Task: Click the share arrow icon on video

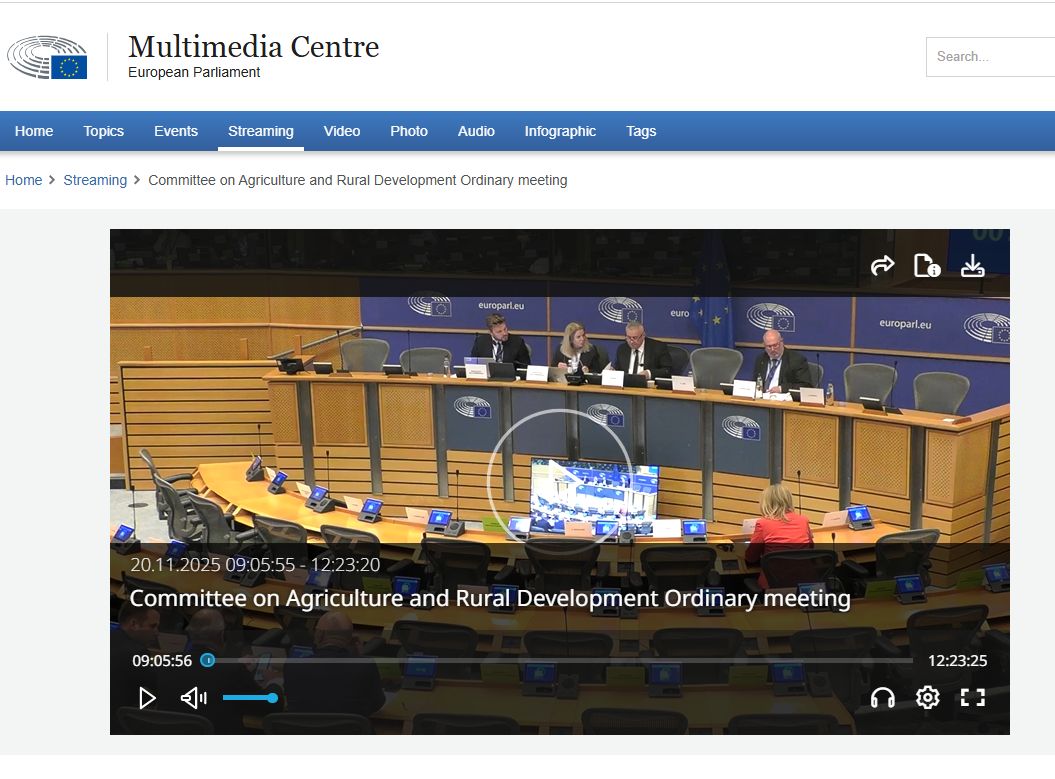Action: [x=882, y=266]
